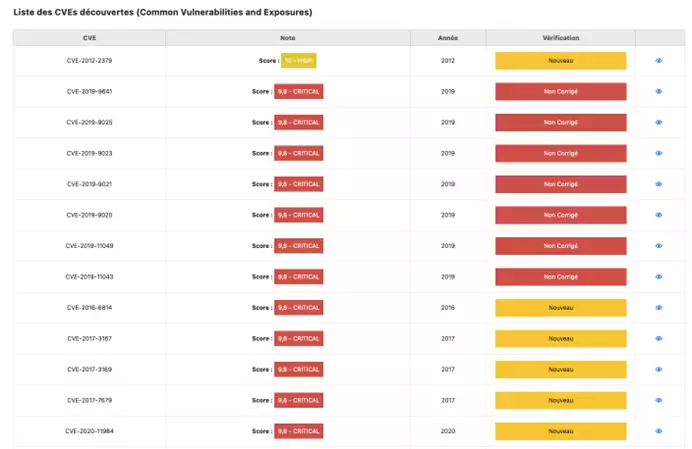Click the eye icon in CVE-2019-11049 row
The image size is (692, 449).
tap(659, 245)
